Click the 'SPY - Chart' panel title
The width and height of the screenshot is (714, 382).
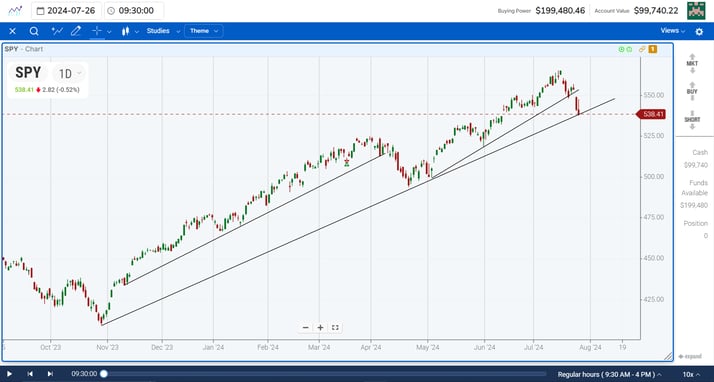click(x=24, y=49)
